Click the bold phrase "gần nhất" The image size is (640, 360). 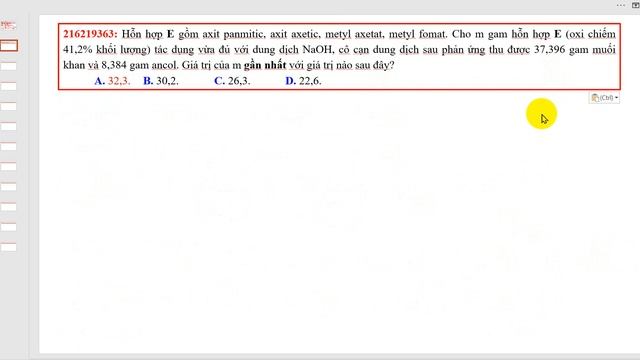pyautogui.click(x=265, y=65)
